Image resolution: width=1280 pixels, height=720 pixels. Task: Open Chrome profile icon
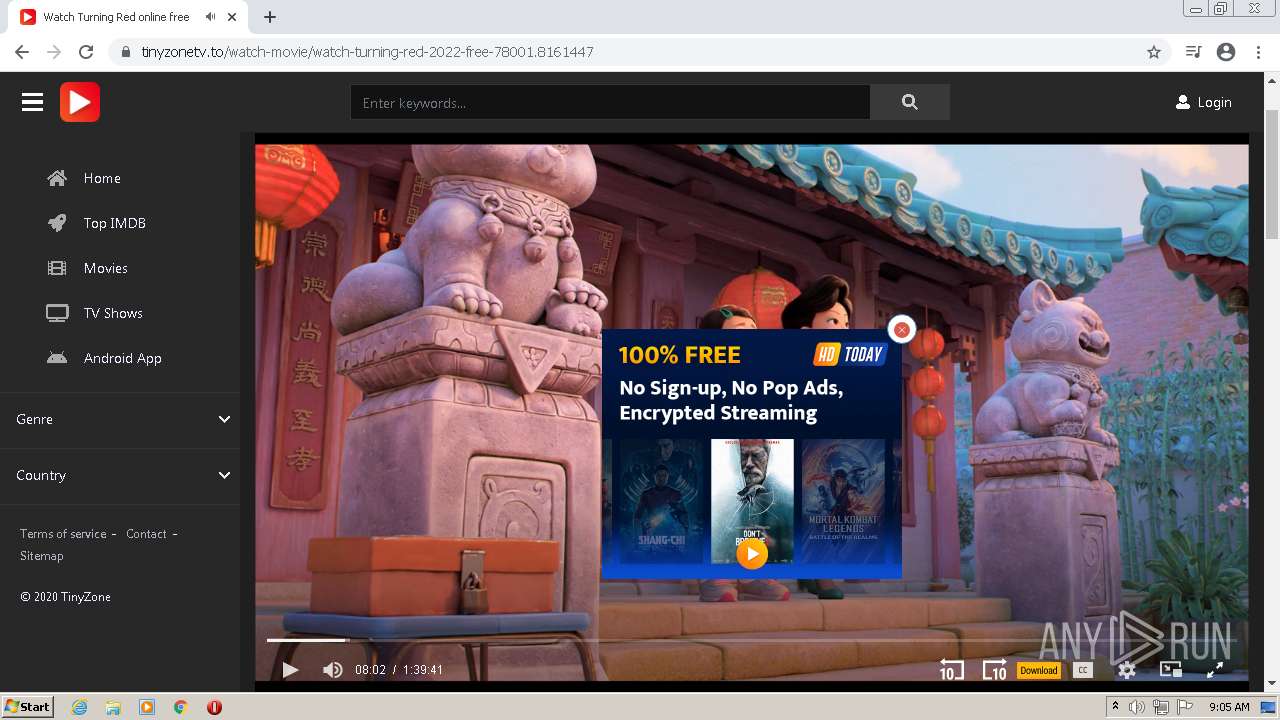[x=1226, y=52]
